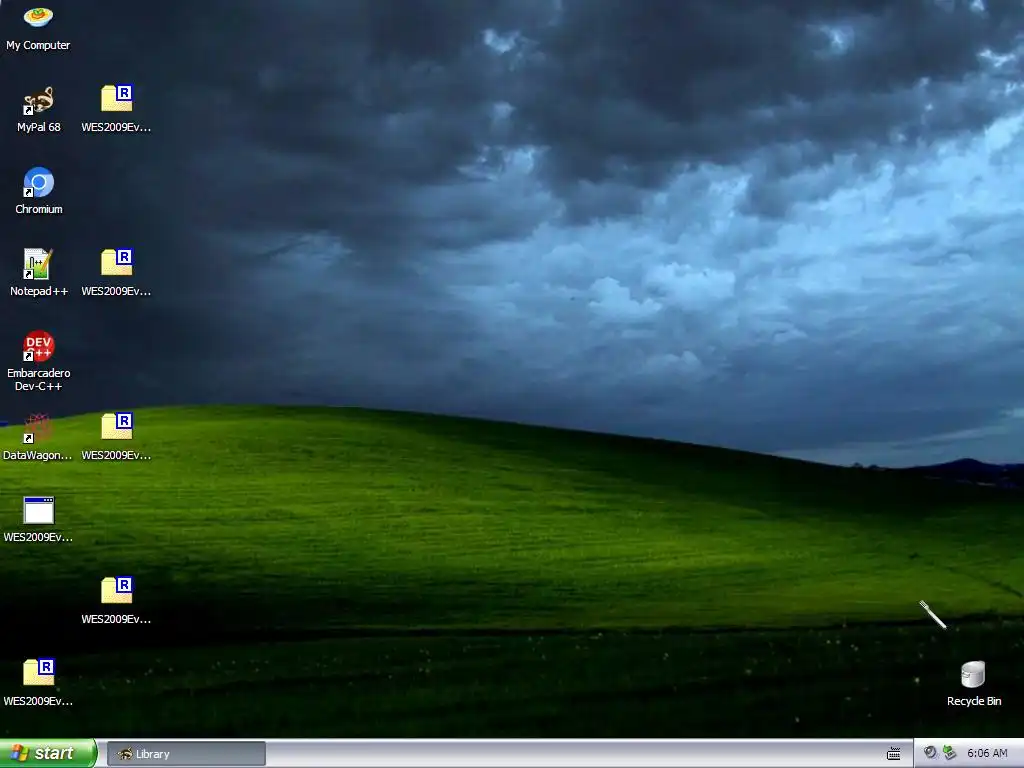Image resolution: width=1024 pixels, height=768 pixels.
Task: Select the MyPal 68 browser shortcut
Action: coord(39,110)
